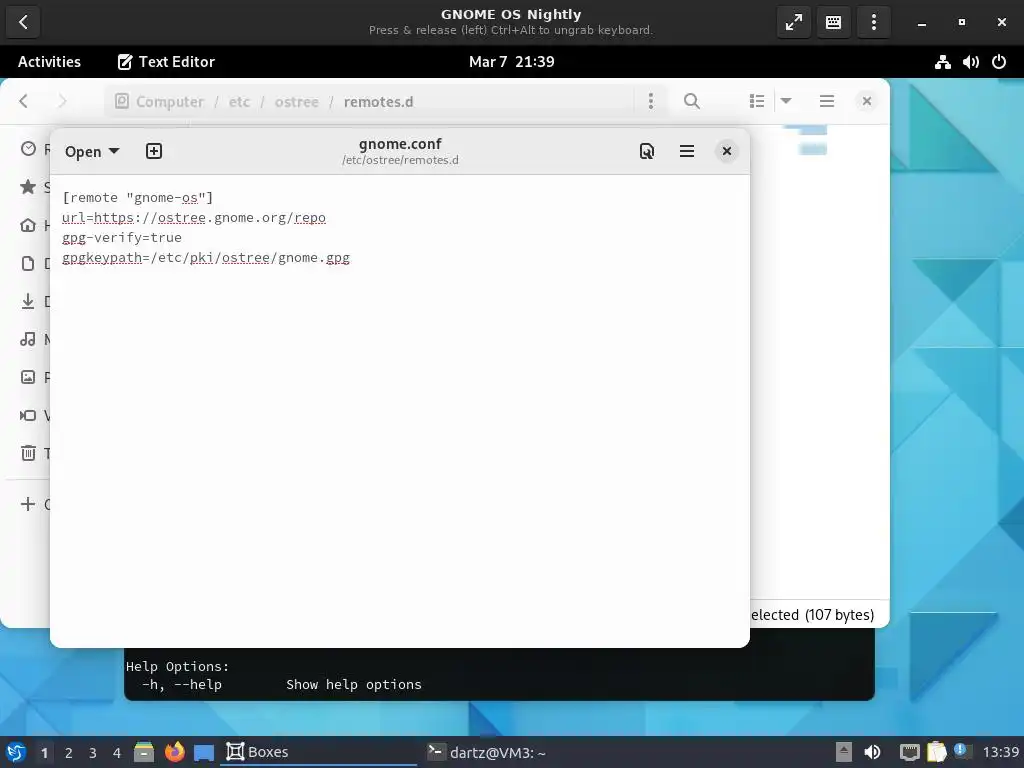Click the plus Other Locations icon in sidebar

pyautogui.click(x=28, y=504)
